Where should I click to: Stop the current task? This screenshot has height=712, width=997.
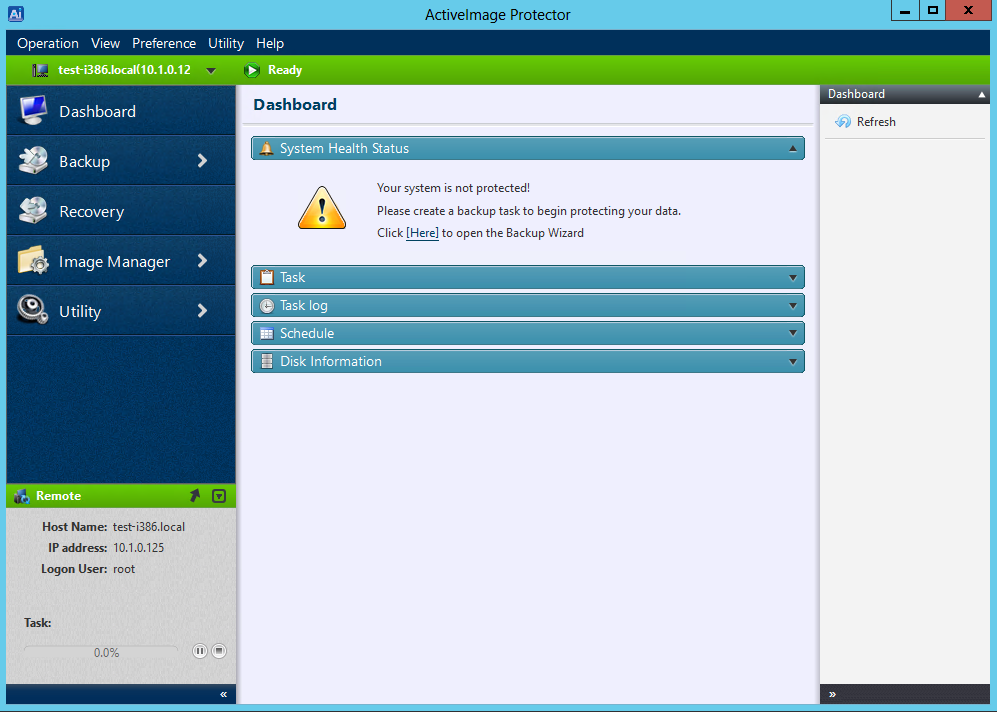click(x=219, y=651)
